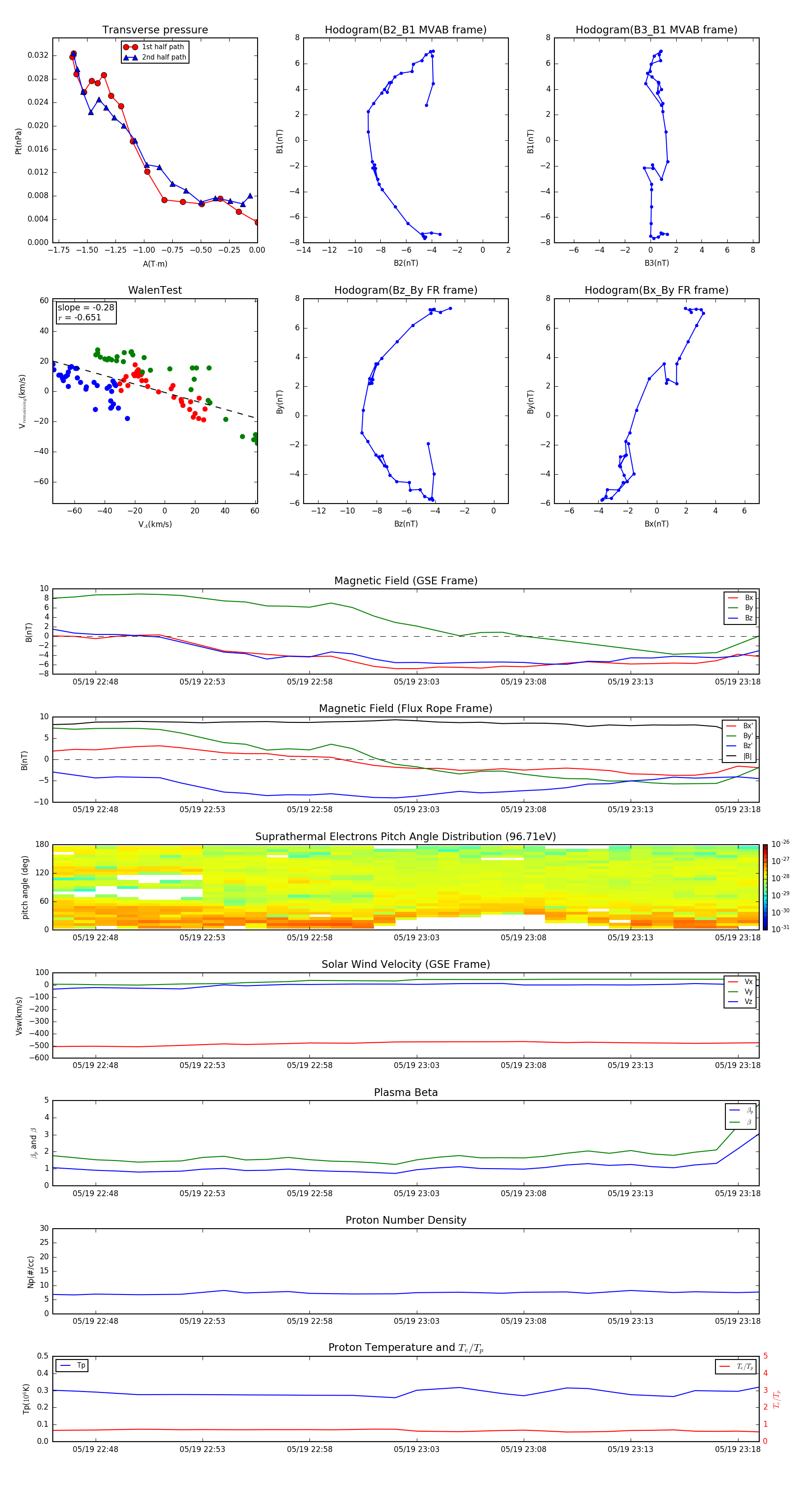812x1489 pixels.
Task: Click the 'B3(nT)' x-axis label
Action: [656, 263]
